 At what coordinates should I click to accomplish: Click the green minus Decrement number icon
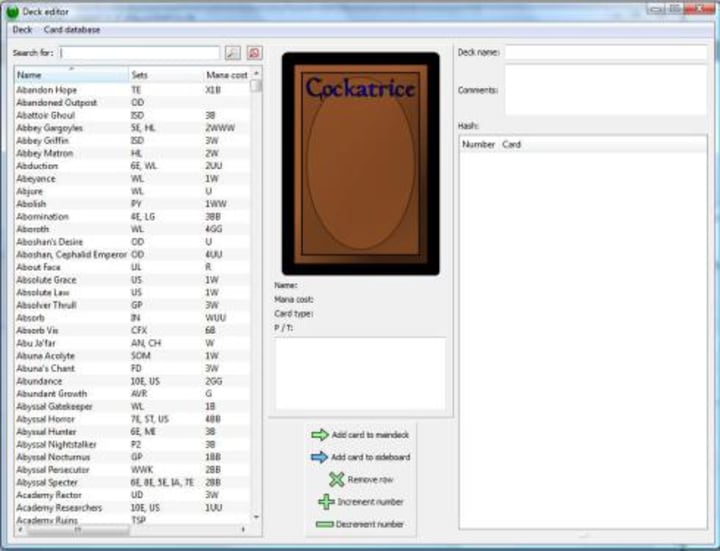click(325, 524)
